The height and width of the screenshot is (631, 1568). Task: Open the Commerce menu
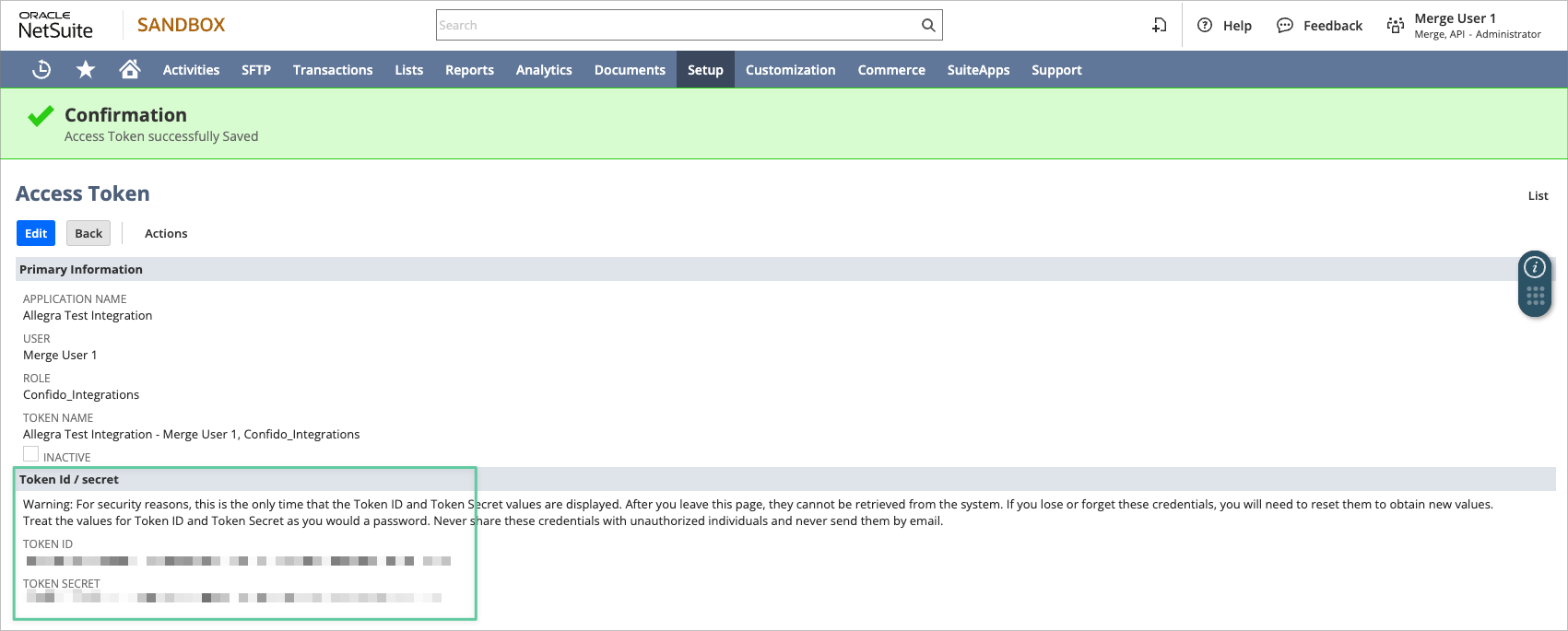click(891, 70)
